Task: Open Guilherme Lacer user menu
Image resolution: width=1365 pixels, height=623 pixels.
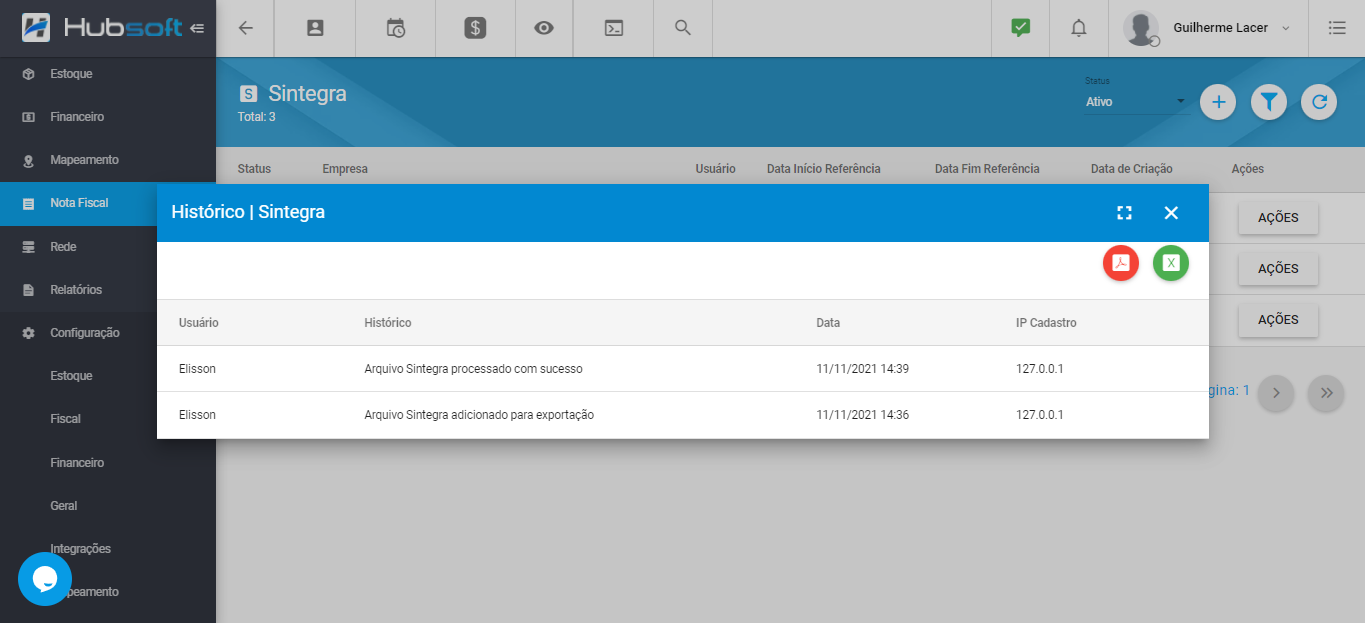Action: [1207, 28]
